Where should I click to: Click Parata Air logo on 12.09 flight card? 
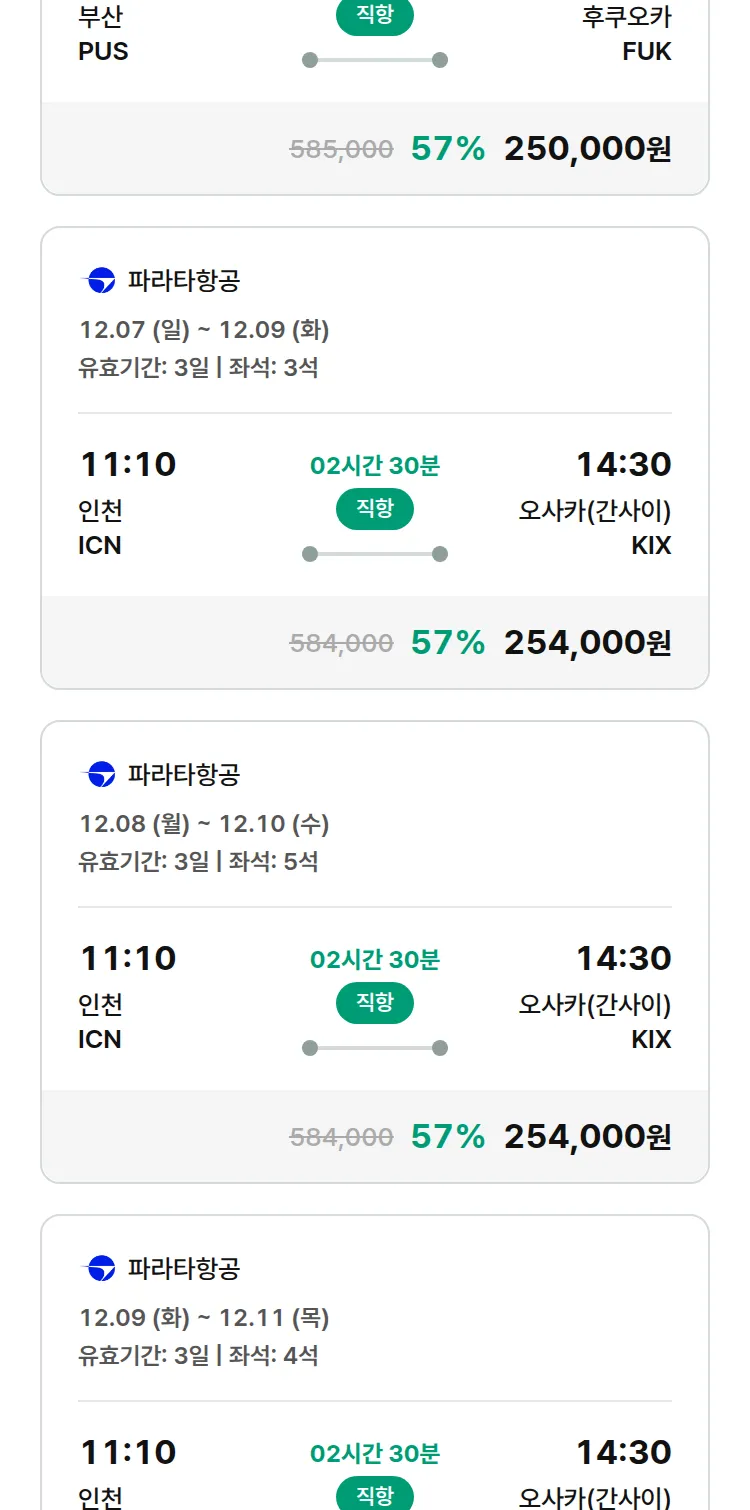pyautogui.click(x=99, y=1269)
